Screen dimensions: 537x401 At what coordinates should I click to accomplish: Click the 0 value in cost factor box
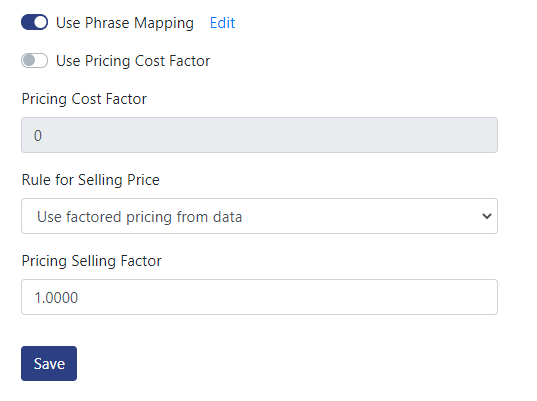click(x=38, y=136)
